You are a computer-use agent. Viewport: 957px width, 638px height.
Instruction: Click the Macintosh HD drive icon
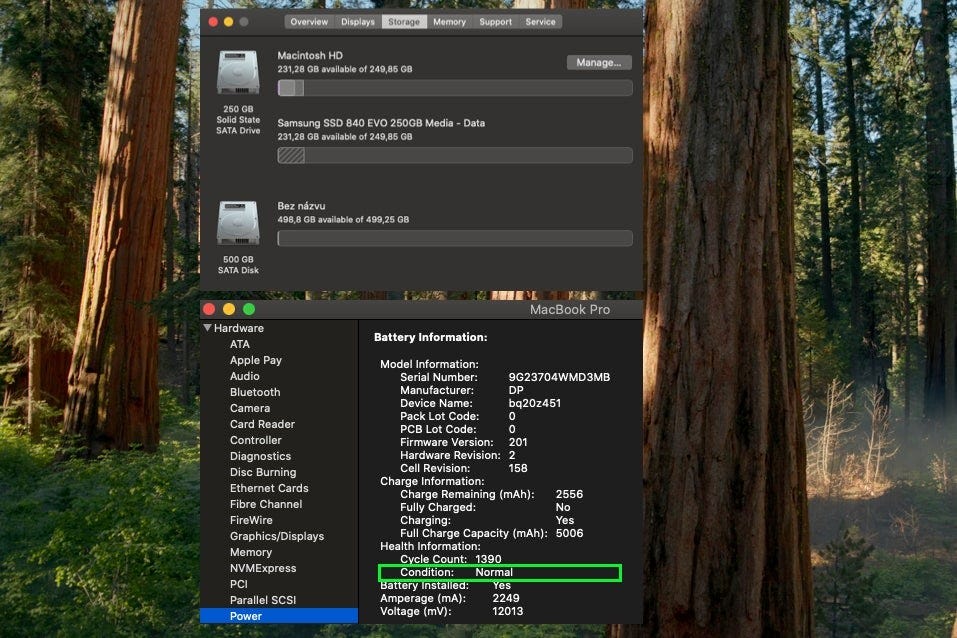tap(237, 73)
